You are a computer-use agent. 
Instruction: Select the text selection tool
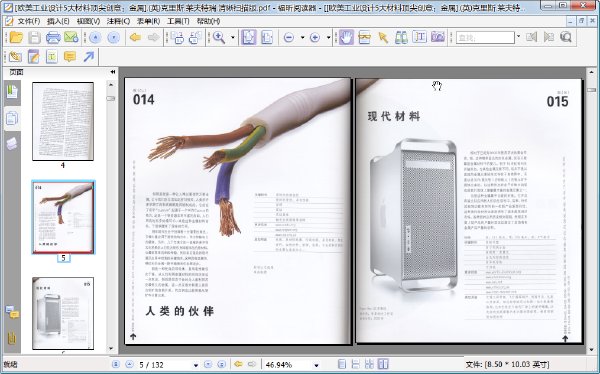click(x=364, y=37)
